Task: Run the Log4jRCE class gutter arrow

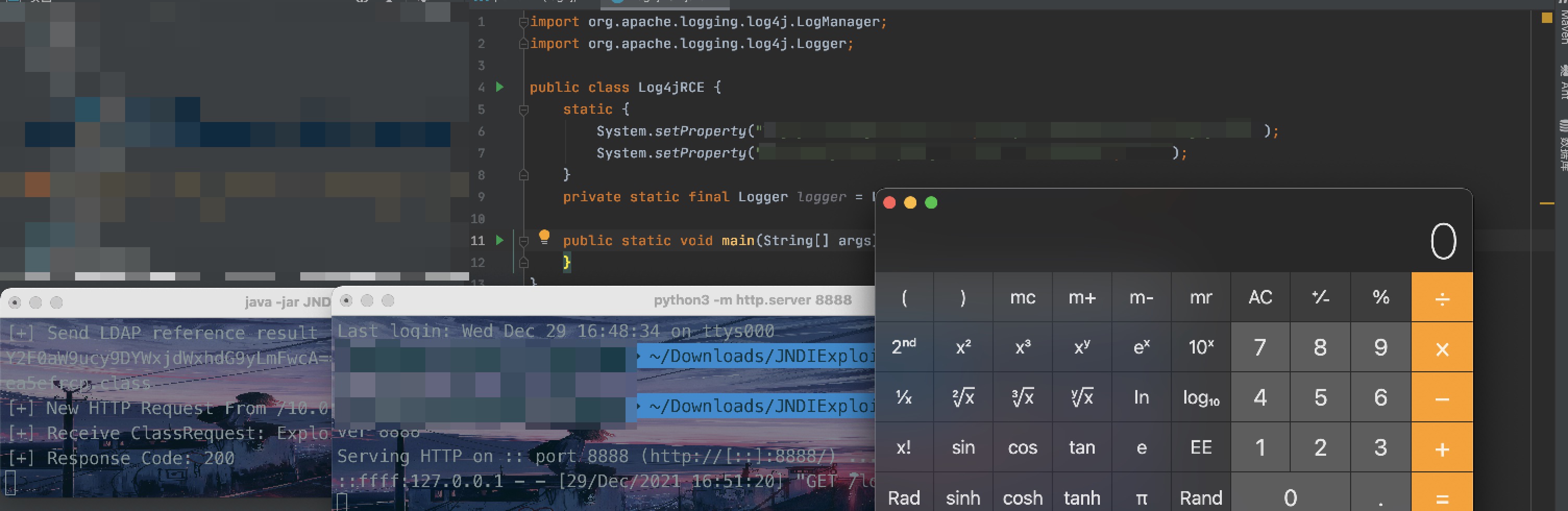Action: click(500, 87)
